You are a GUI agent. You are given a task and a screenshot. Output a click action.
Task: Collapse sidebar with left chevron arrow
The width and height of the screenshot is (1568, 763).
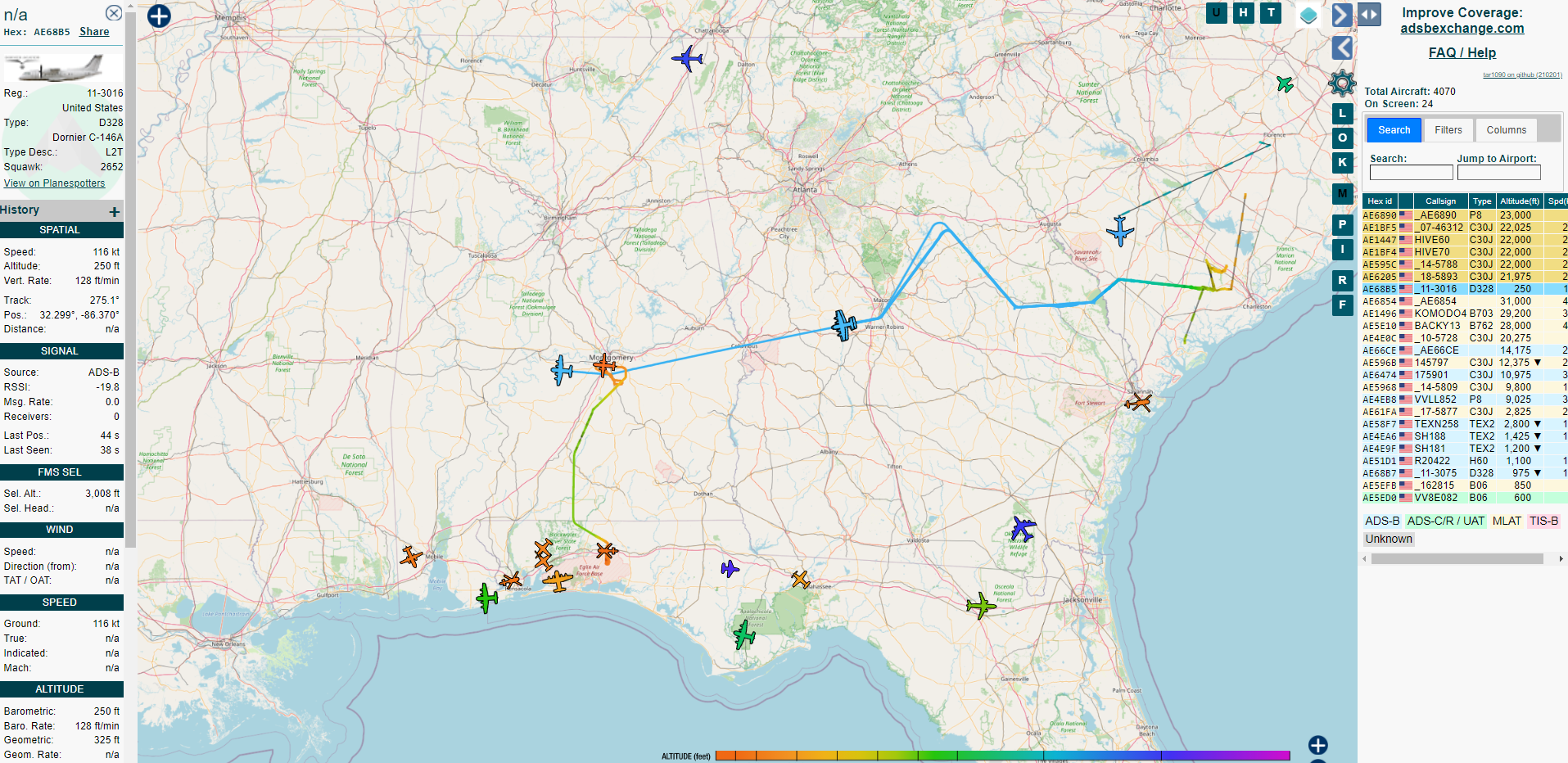[x=1341, y=47]
